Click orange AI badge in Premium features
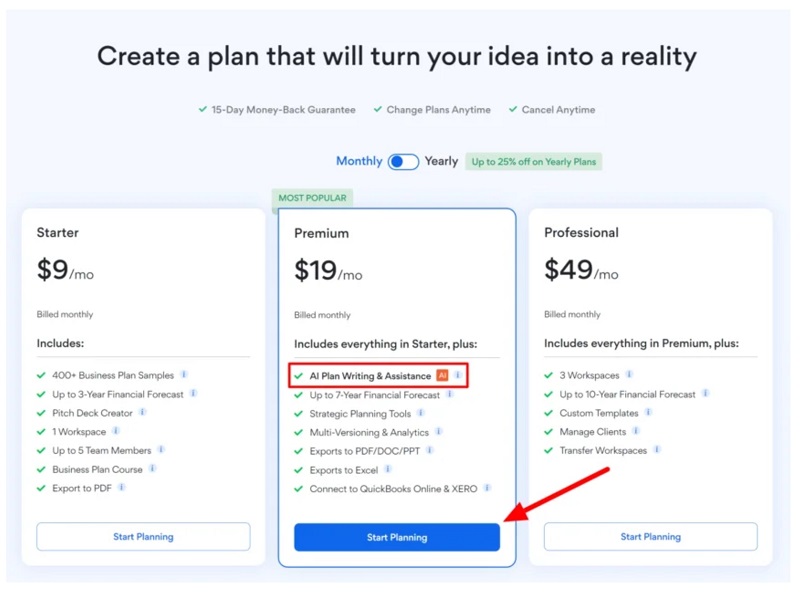 tap(442, 376)
